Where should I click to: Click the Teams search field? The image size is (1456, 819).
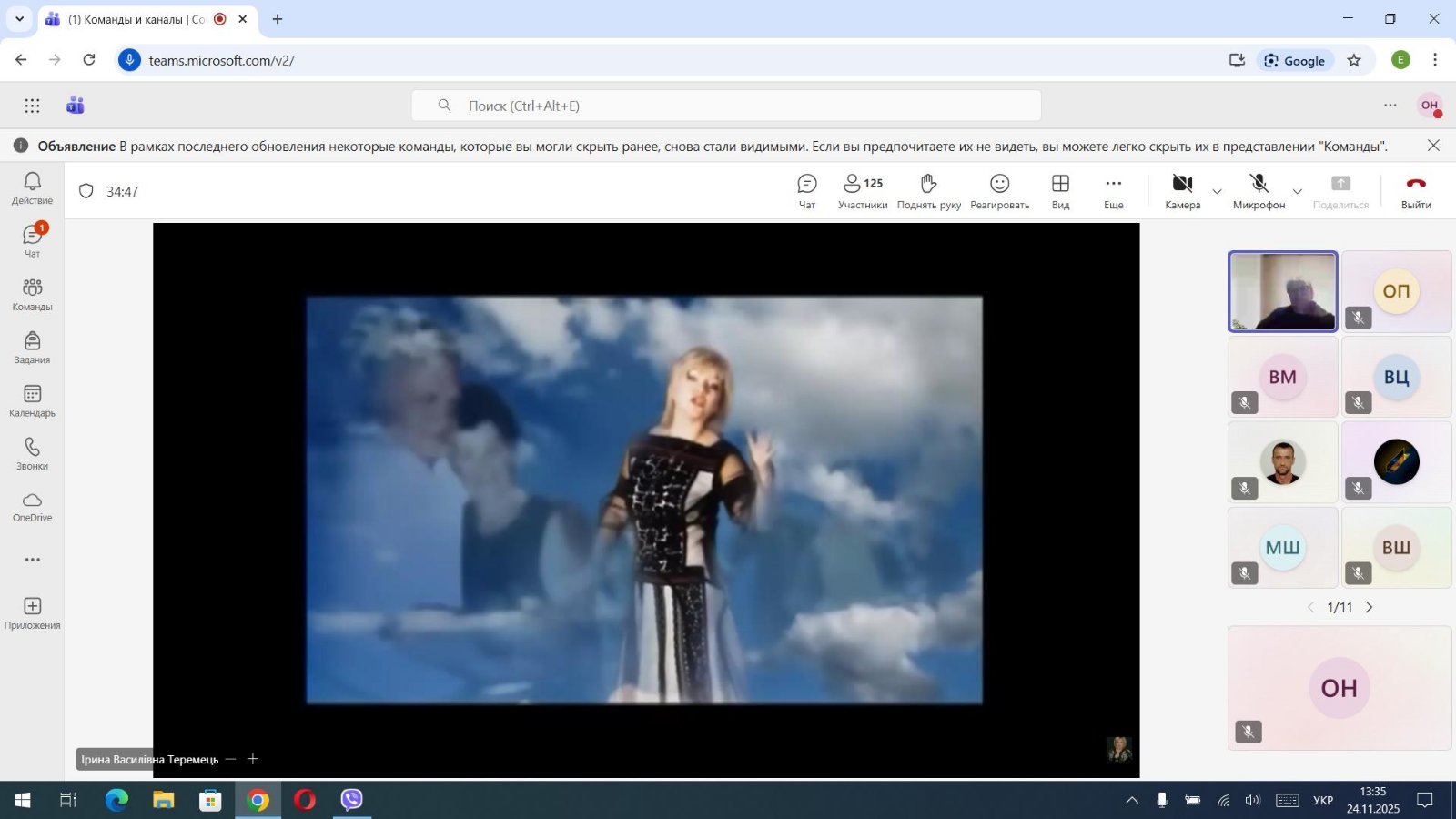click(x=726, y=106)
